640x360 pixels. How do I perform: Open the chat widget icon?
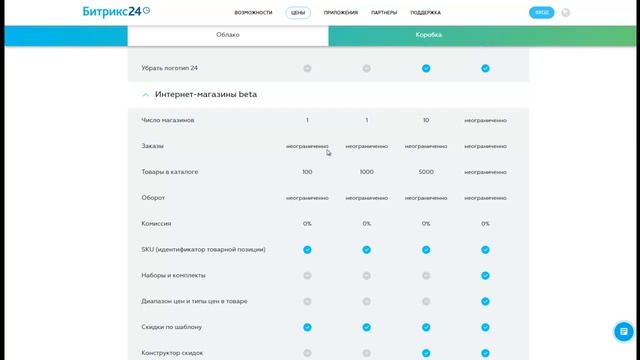(624, 331)
